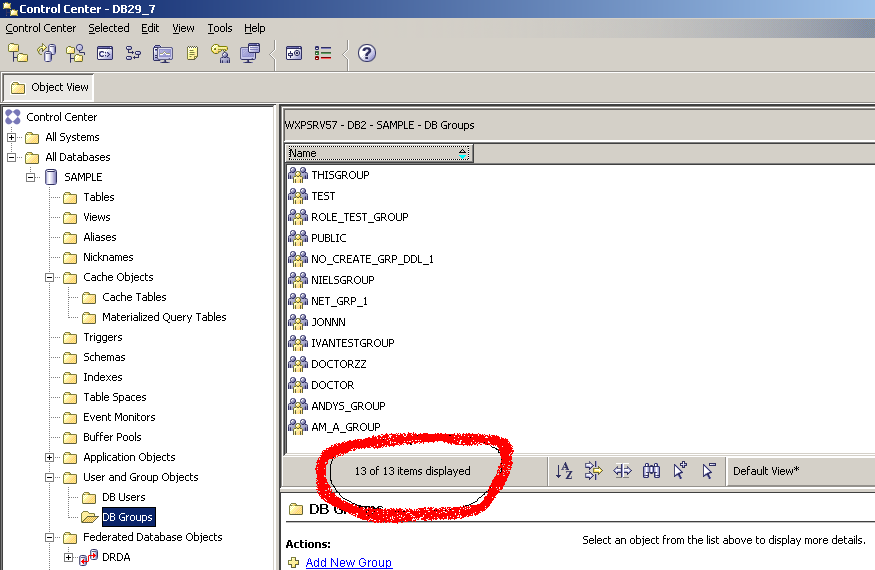The height and width of the screenshot is (570, 875).
Task: Select the AM_A_GROUP row
Action: point(335,427)
